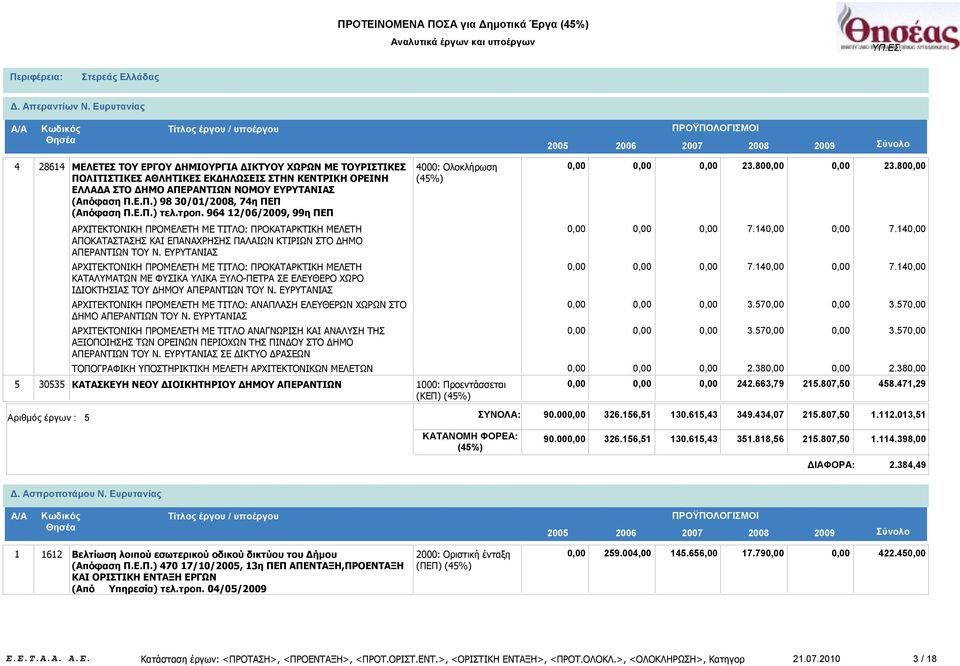
Task: Select the title ΠΡΟΤΕΙΝΟΜΕΝΑ ΠΟΣΑ για Δημοτικά Έργα (45%)
Action: 463,24
